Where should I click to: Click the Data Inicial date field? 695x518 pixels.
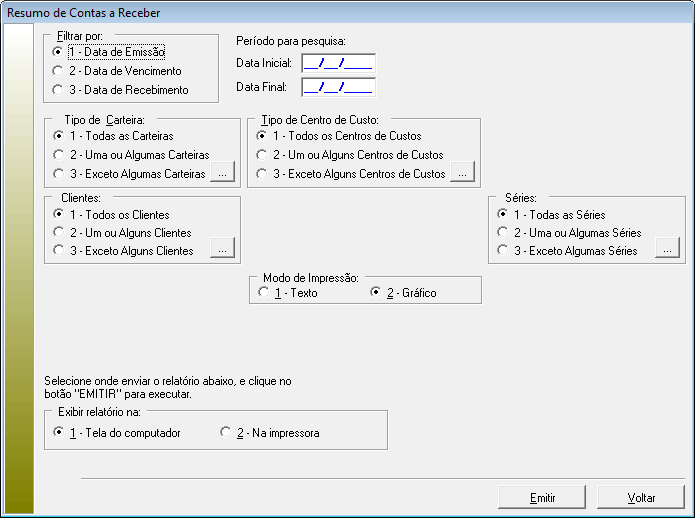click(338, 63)
